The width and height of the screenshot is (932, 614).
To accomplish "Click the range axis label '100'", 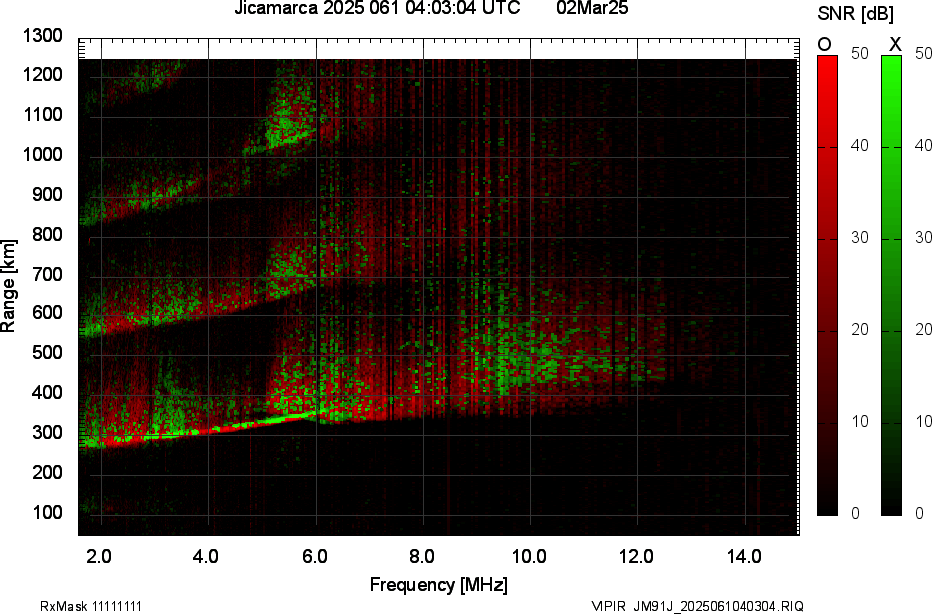I will tap(47, 512).
